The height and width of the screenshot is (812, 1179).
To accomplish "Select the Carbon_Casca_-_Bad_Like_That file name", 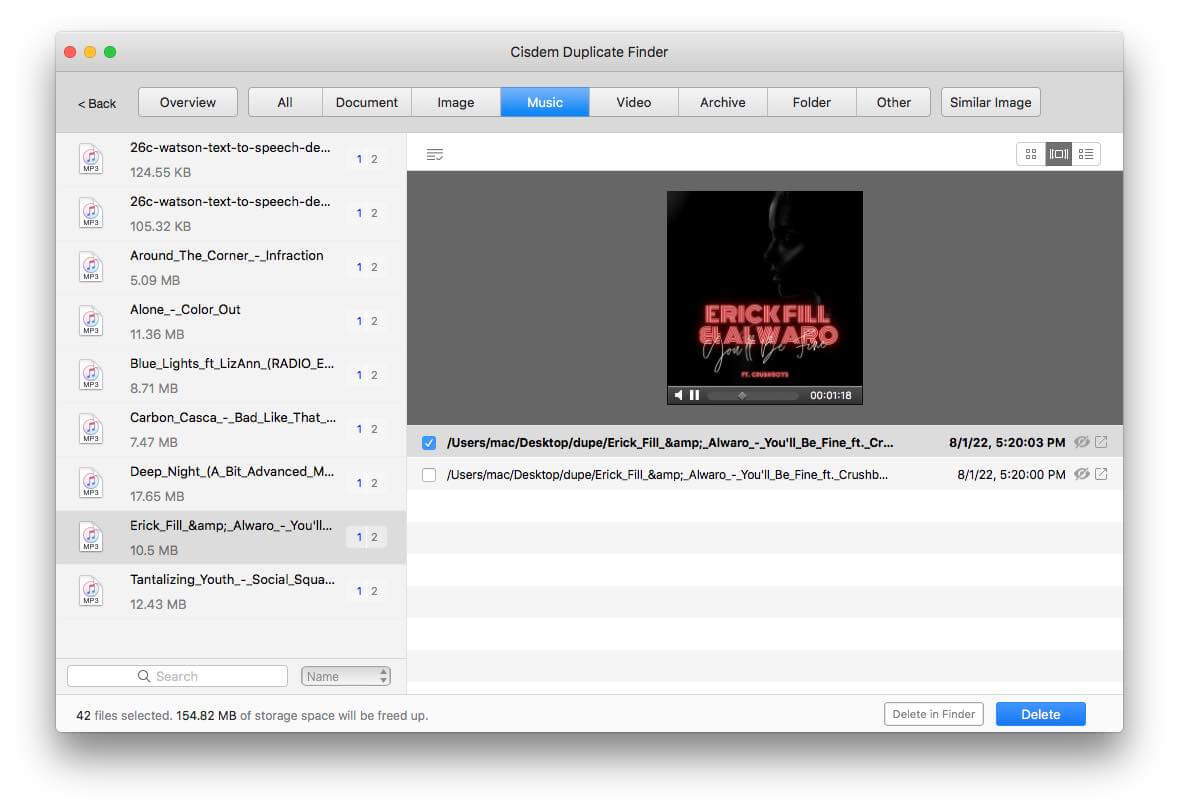I will [x=232, y=418].
